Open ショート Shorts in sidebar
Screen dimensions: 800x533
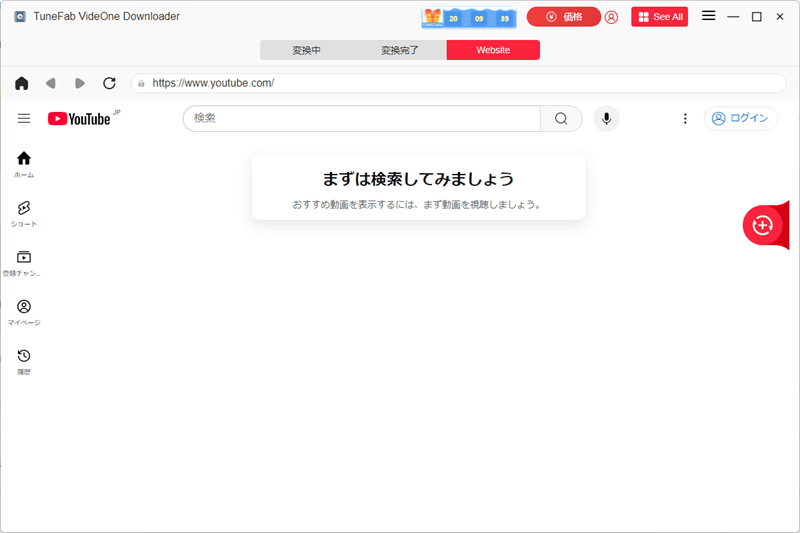[24, 214]
